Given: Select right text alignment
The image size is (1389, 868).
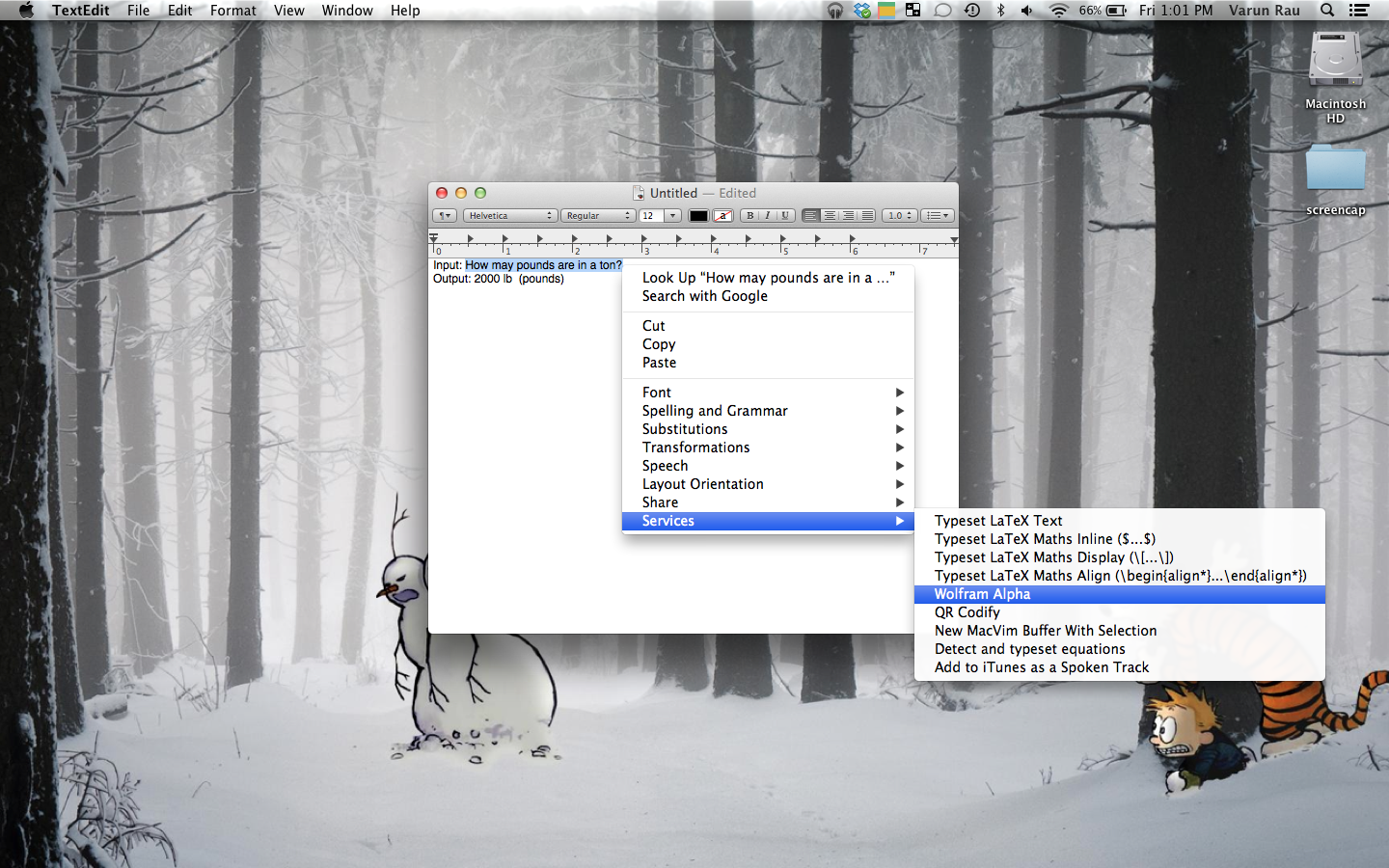Looking at the screenshot, I should [848, 216].
